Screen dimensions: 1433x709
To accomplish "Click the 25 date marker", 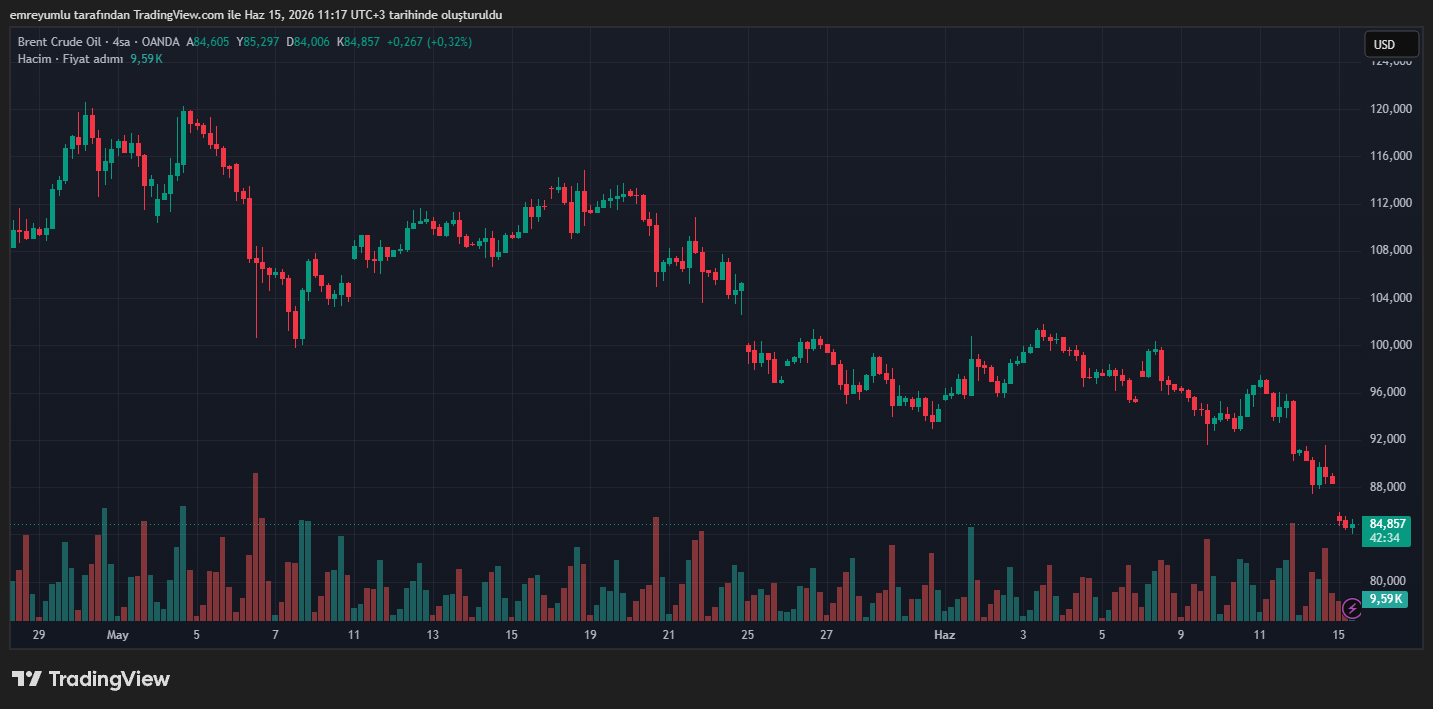I will pyautogui.click(x=748, y=635).
